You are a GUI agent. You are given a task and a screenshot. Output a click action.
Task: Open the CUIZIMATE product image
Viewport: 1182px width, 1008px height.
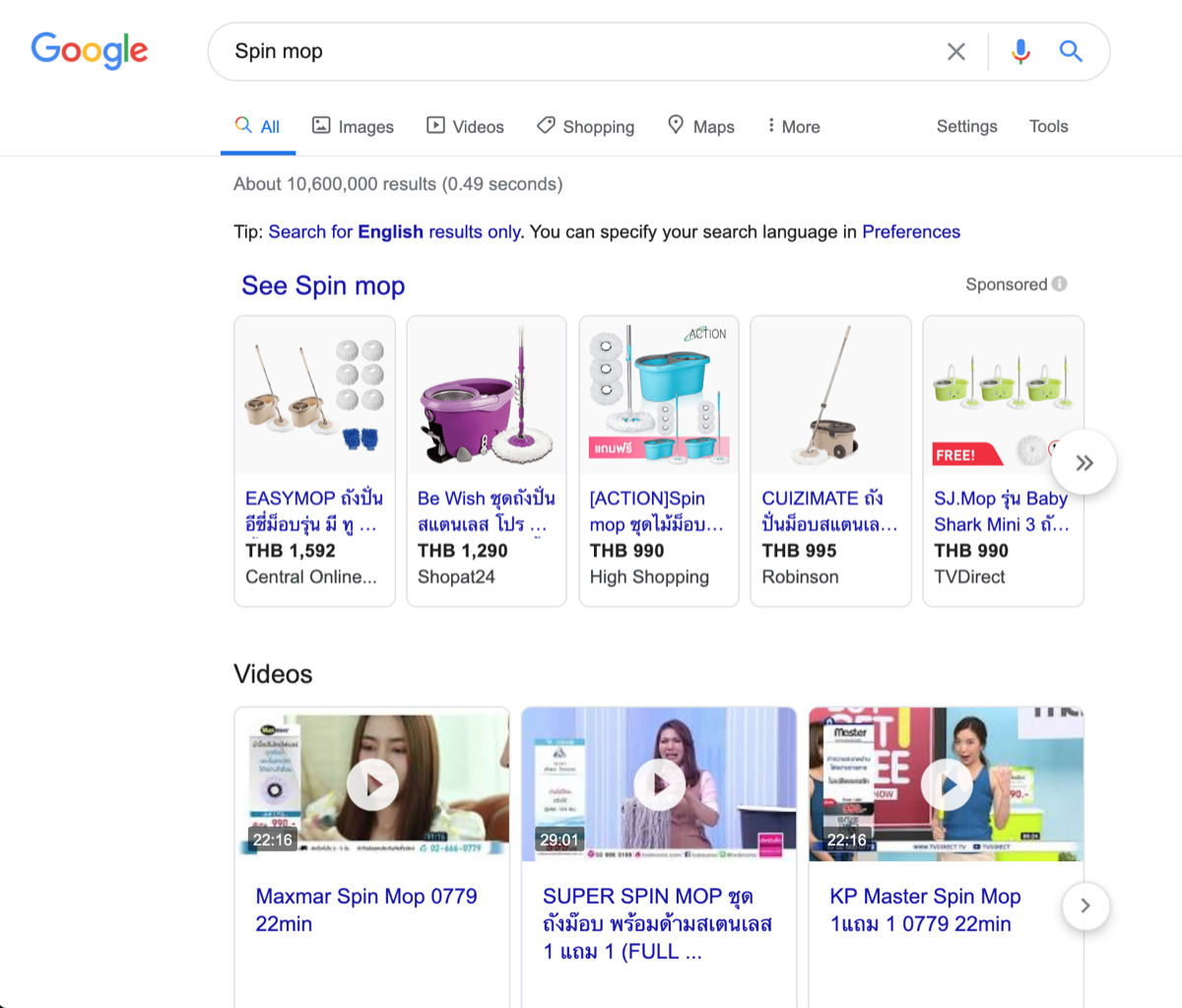tap(830, 396)
